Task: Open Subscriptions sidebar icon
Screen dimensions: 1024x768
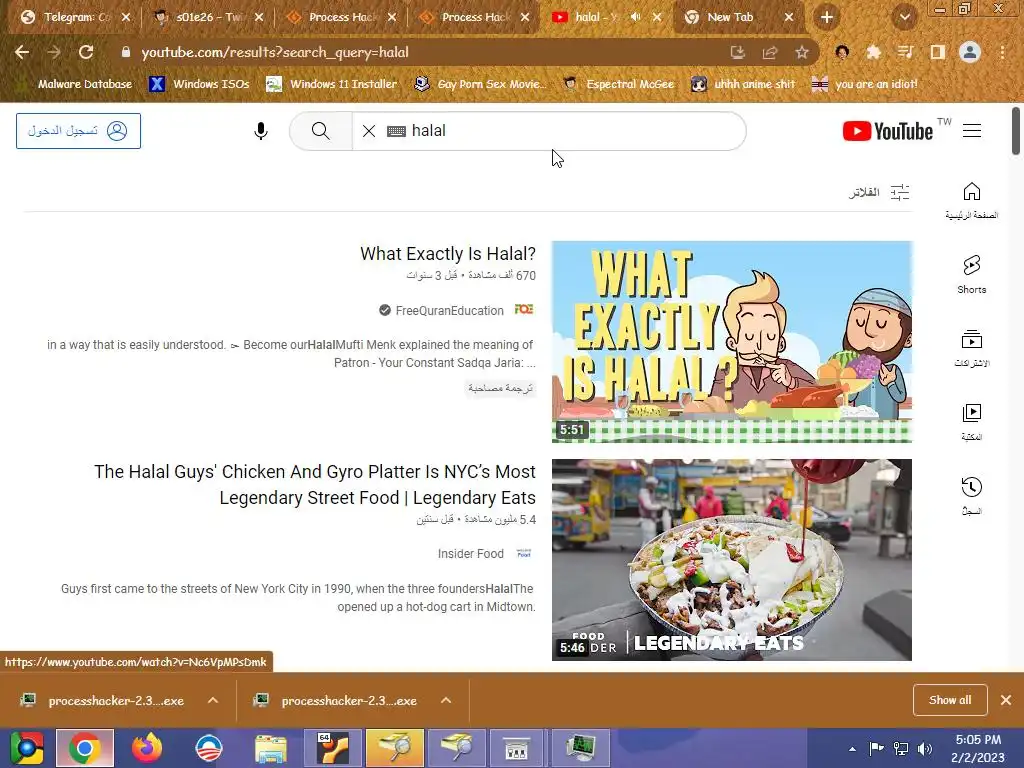Action: click(x=971, y=349)
